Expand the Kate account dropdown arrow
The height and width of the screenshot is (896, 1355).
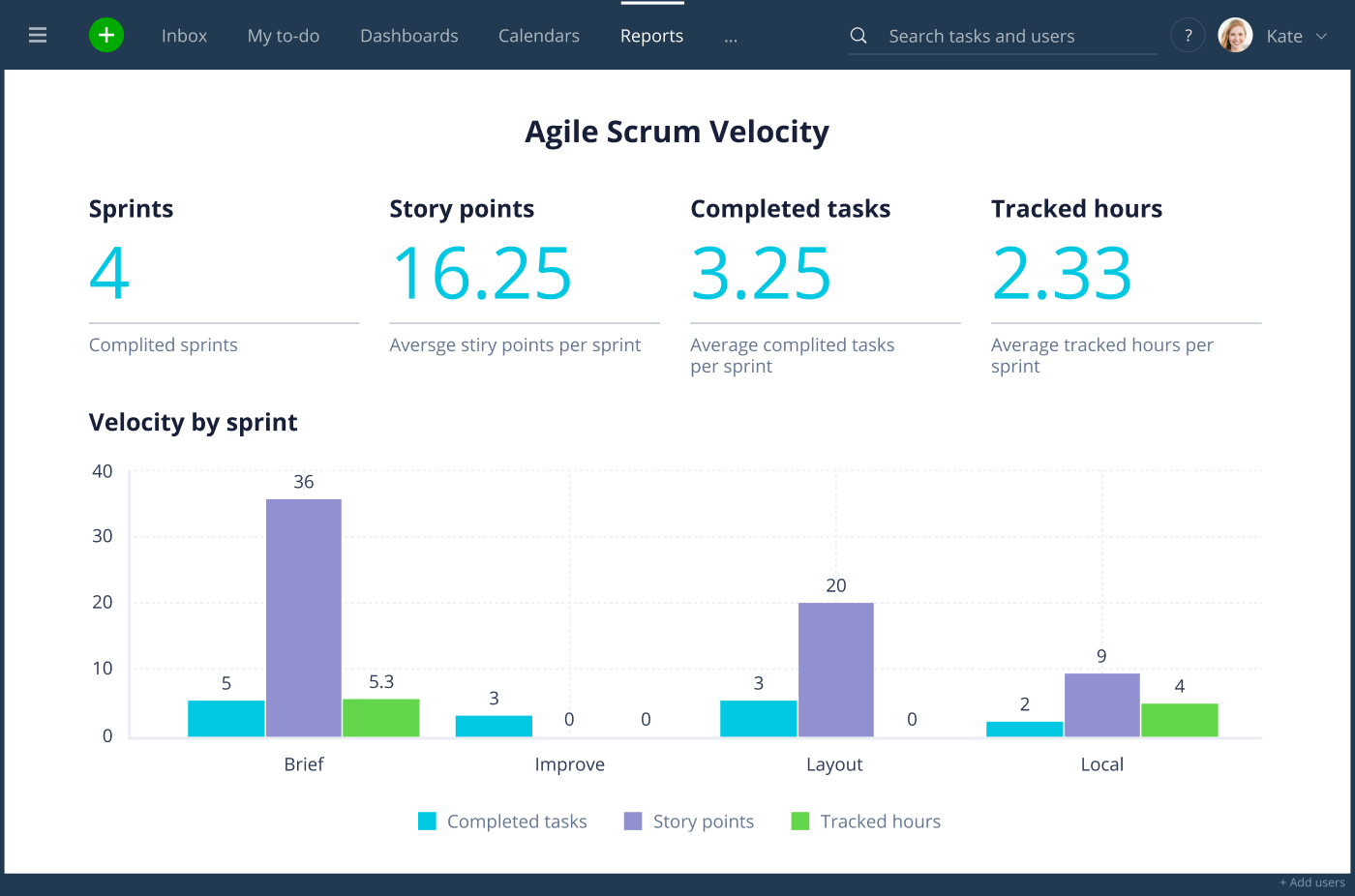click(x=1321, y=37)
